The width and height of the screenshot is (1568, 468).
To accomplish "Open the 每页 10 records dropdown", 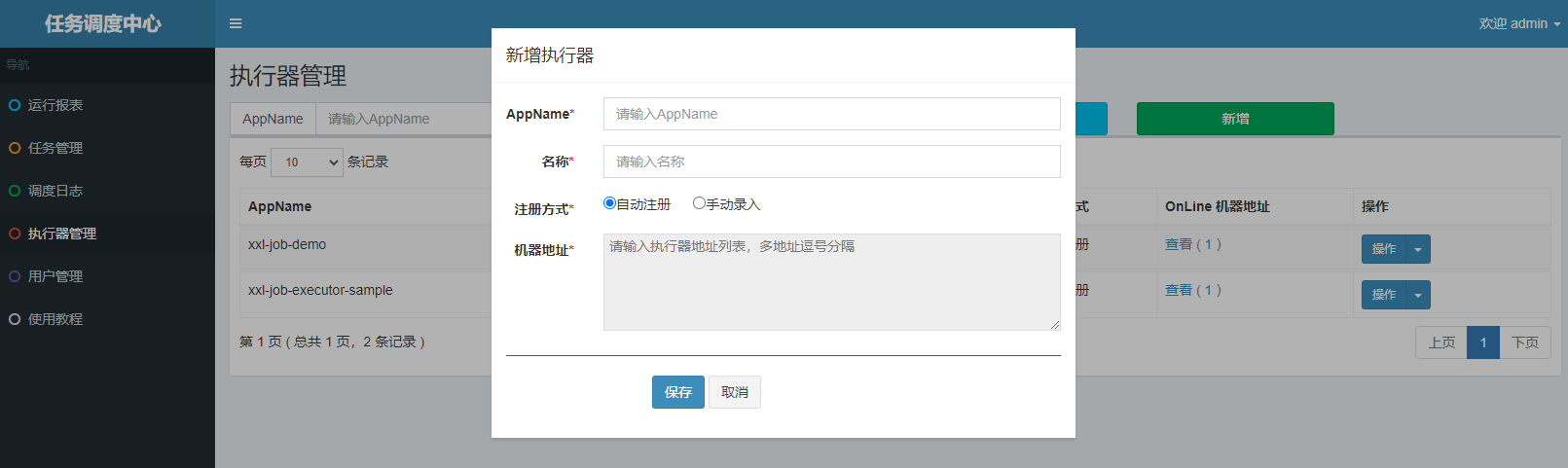I will (308, 162).
